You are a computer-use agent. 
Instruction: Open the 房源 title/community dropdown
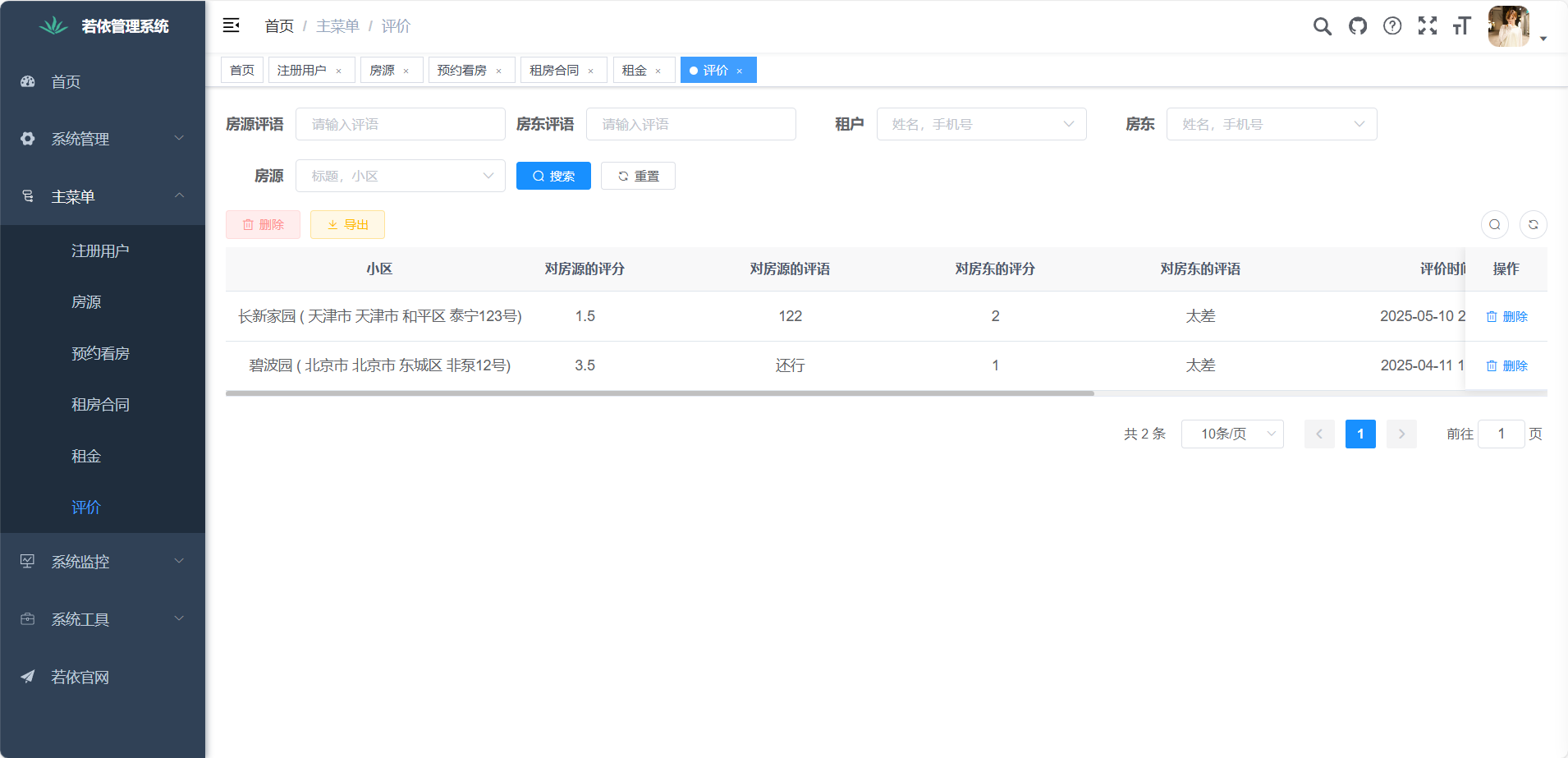401,176
